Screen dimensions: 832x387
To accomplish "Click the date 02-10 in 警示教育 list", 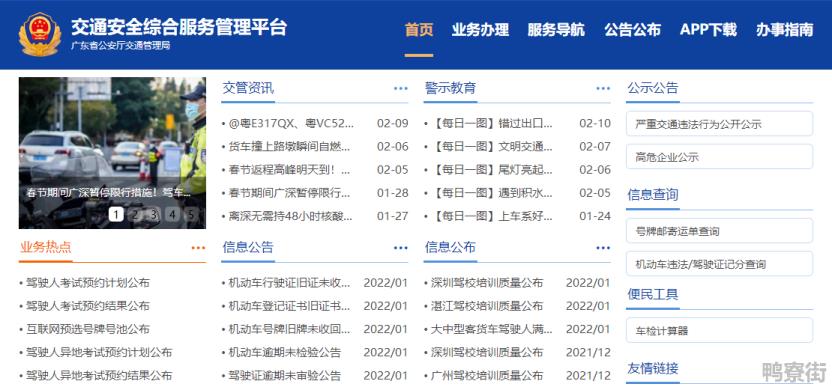I will pyautogui.click(x=595, y=124).
